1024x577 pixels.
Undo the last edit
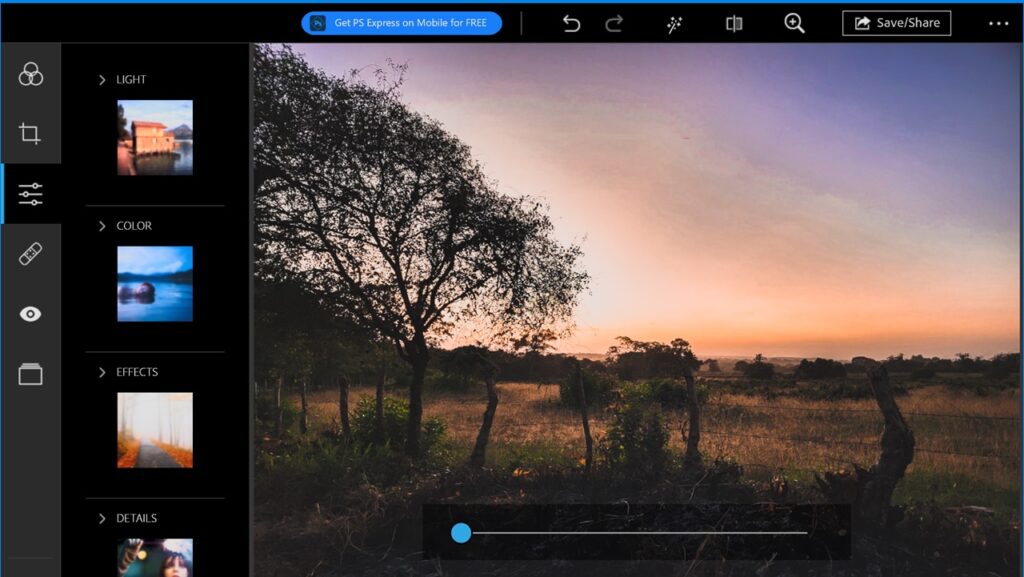click(571, 24)
